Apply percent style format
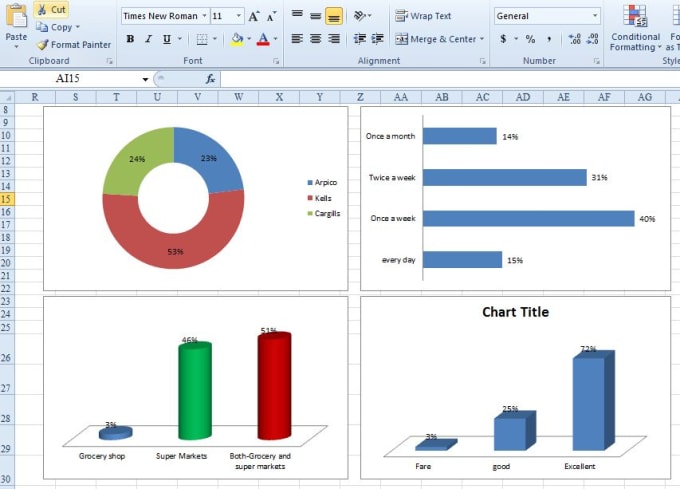The width and height of the screenshot is (680, 489). click(x=530, y=39)
